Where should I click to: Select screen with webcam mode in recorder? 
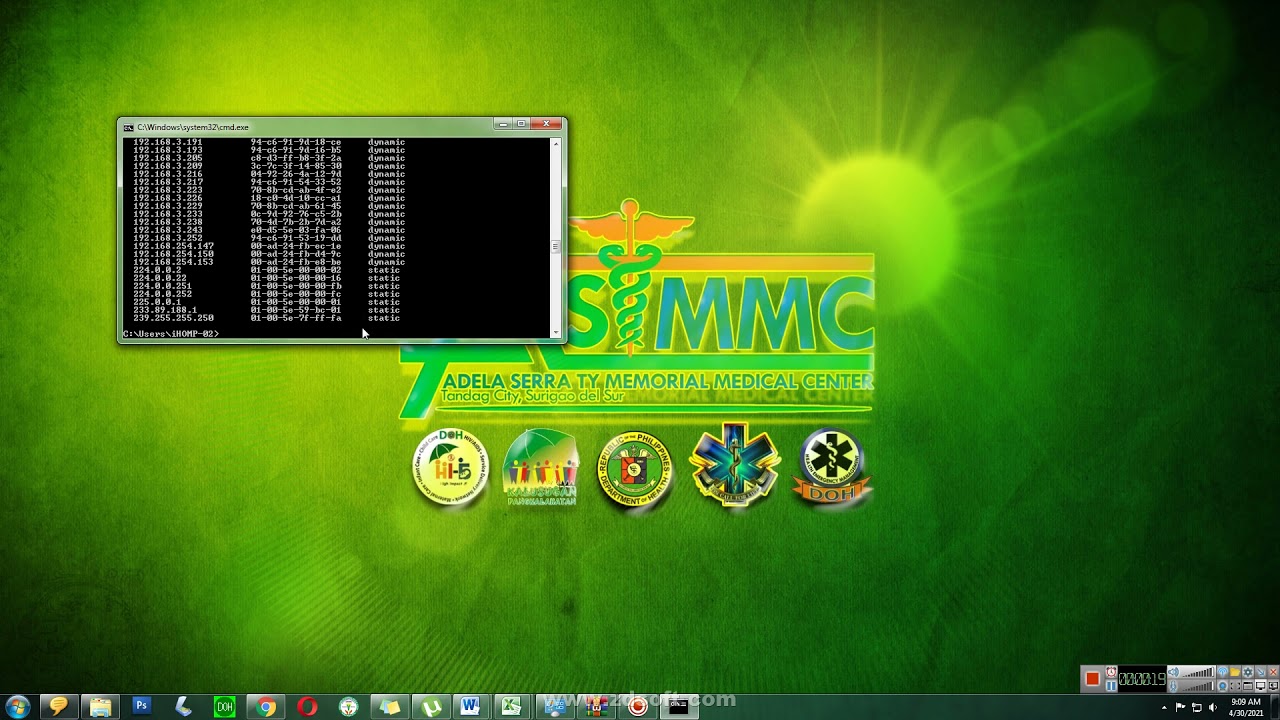pyautogui.click(x=1273, y=686)
